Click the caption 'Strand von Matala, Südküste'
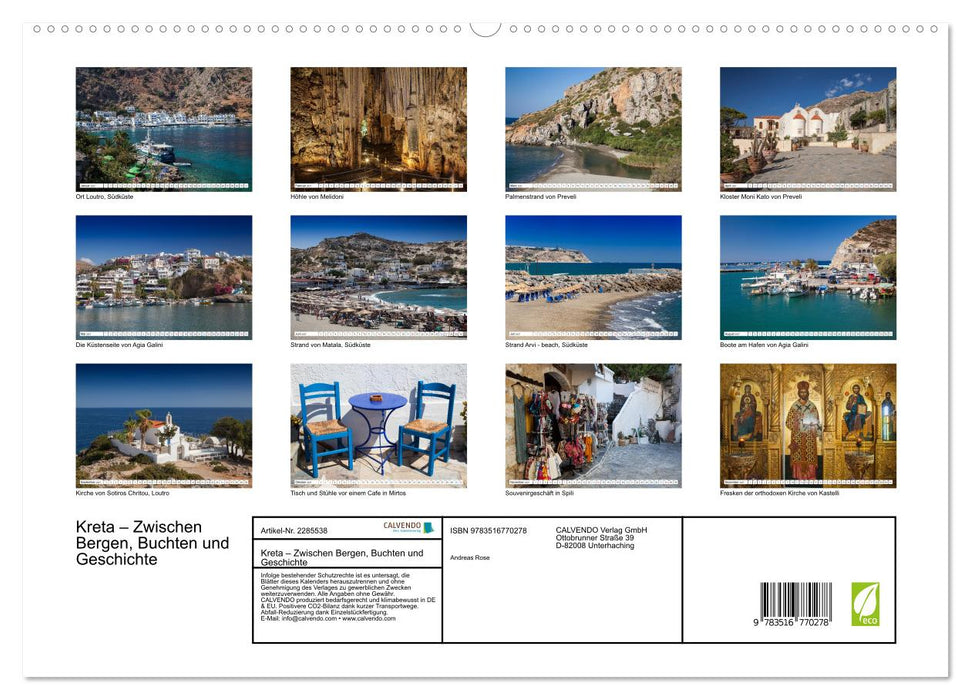 (x=330, y=345)
